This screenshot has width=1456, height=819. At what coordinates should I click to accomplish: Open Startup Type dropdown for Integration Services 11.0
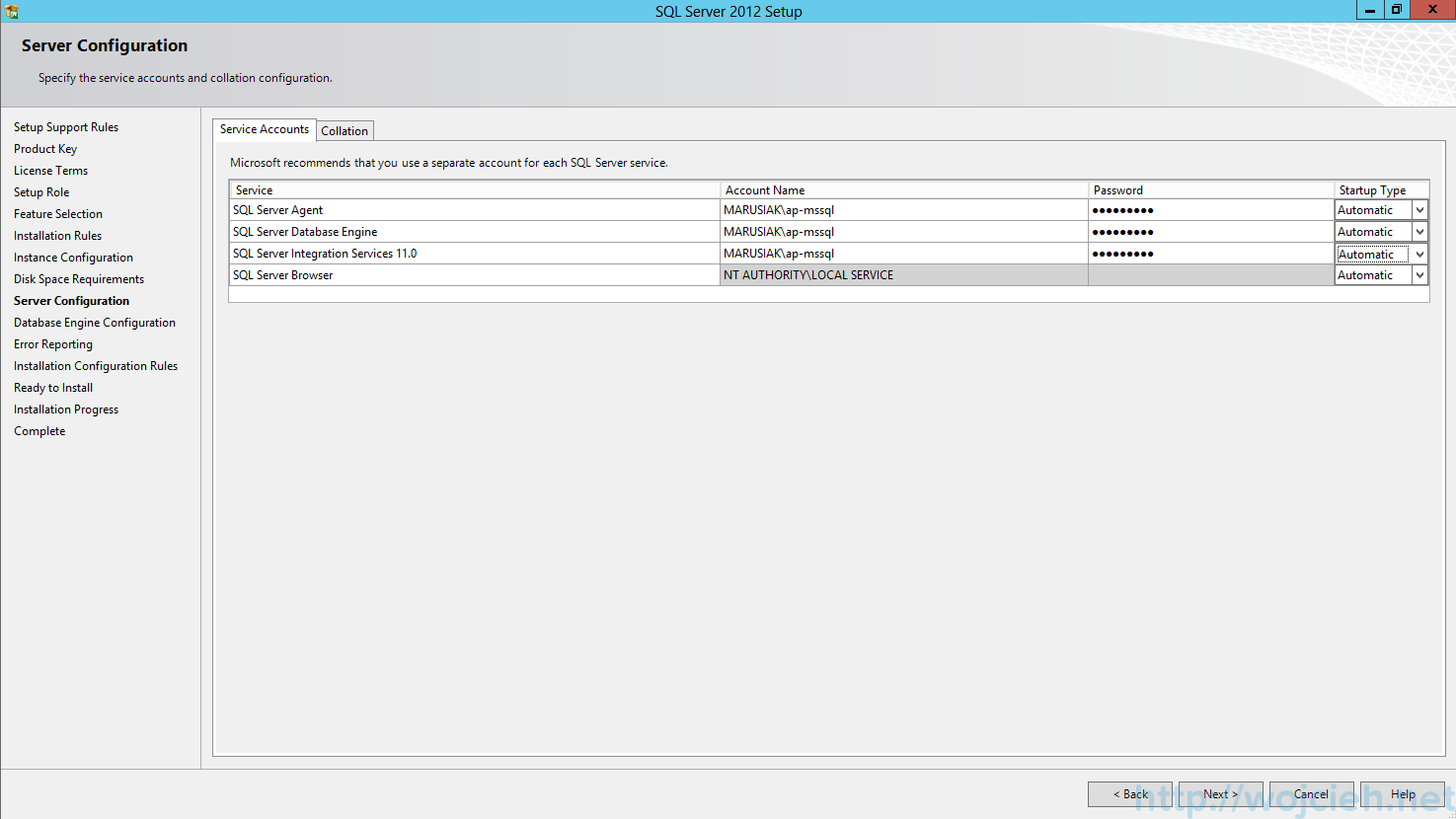click(x=1419, y=254)
